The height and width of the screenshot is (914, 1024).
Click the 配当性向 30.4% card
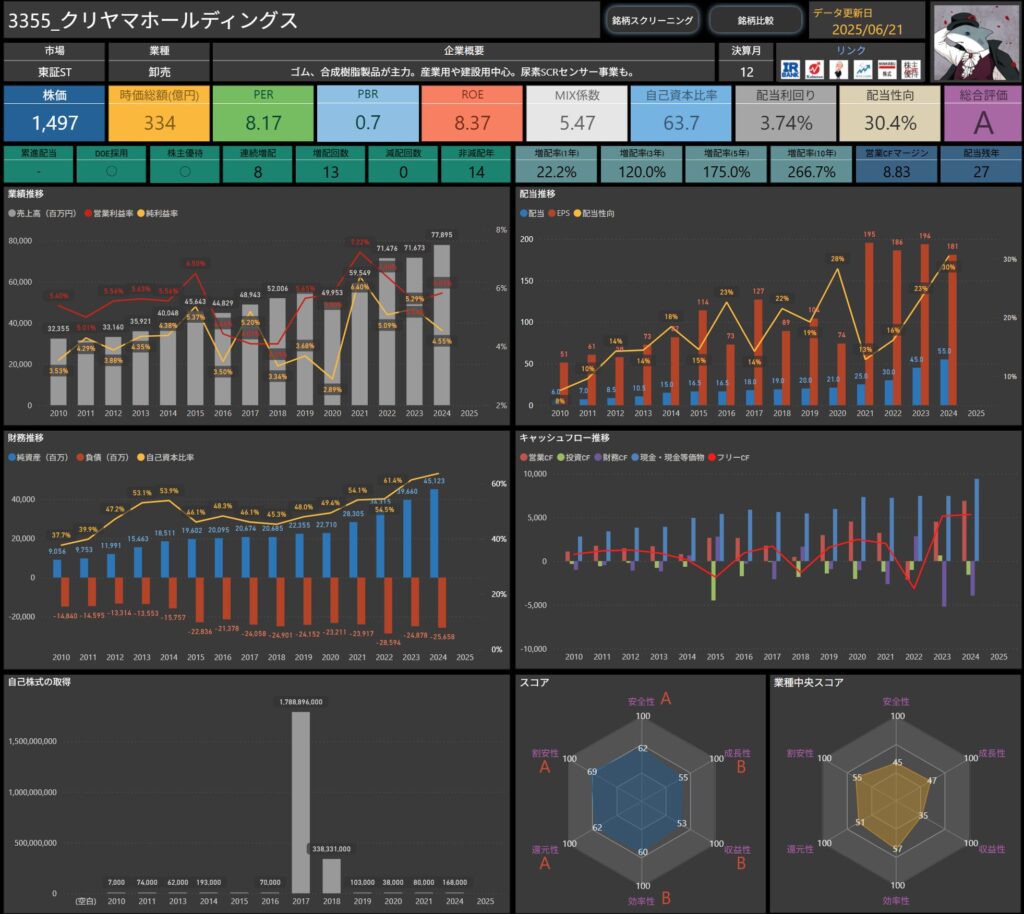click(x=890, y=113)
